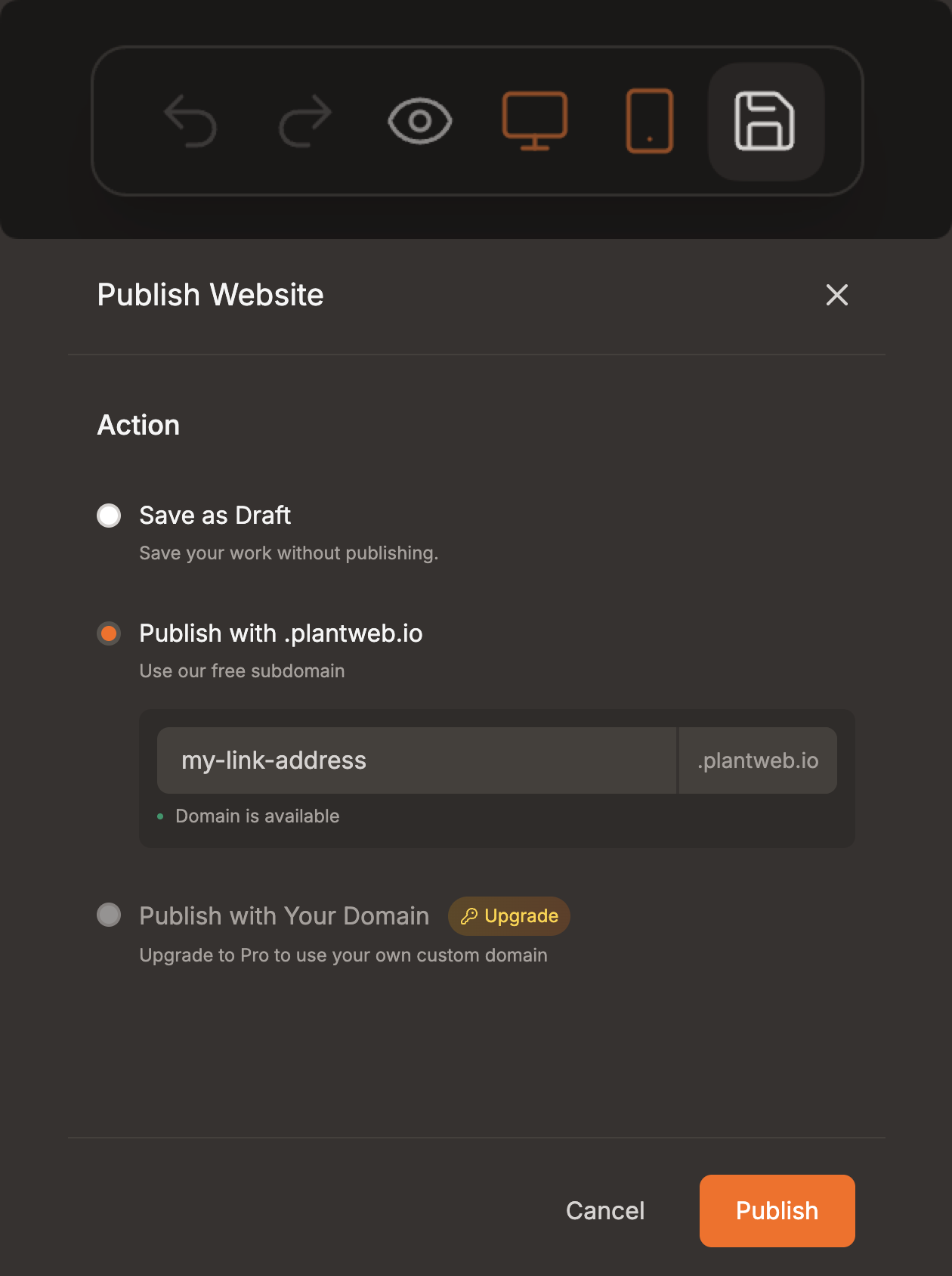Viewport: 952px width, 1276px height.
Task: Click the floppy disk save icon
Action: point(765,121)
